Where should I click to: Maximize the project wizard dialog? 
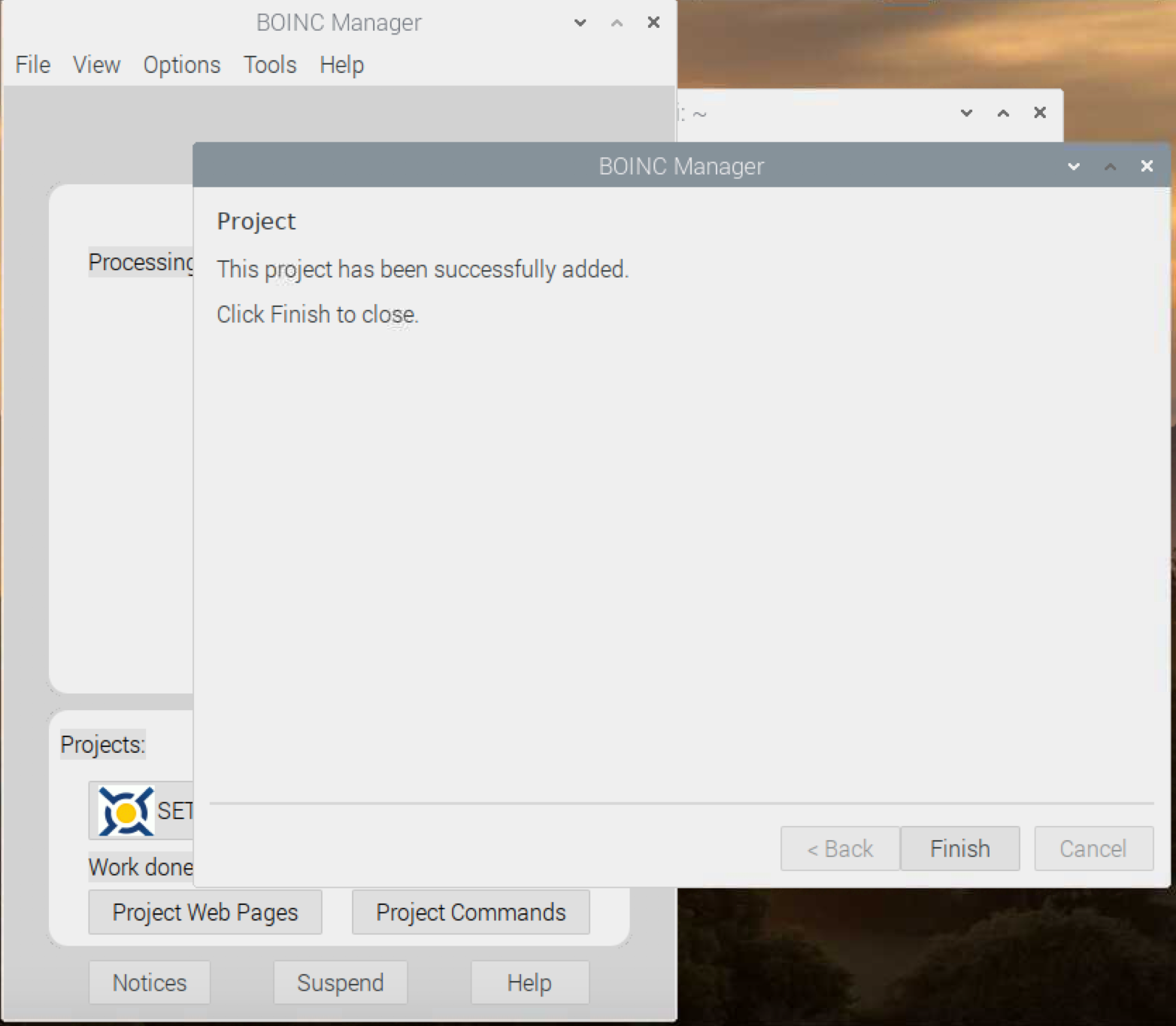(1111, 166)
